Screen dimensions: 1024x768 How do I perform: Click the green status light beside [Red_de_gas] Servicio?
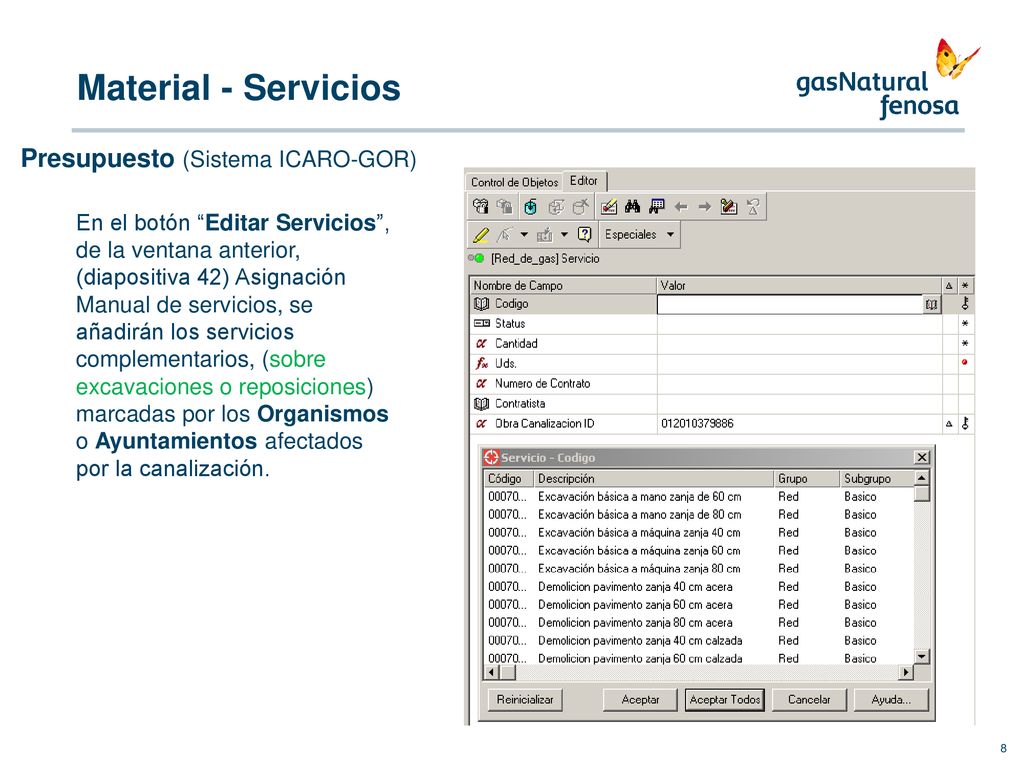[x=480, y=259]
